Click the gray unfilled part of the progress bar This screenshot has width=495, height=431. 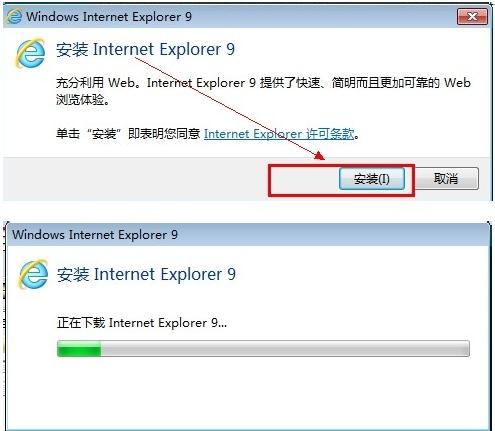[285, 349]
